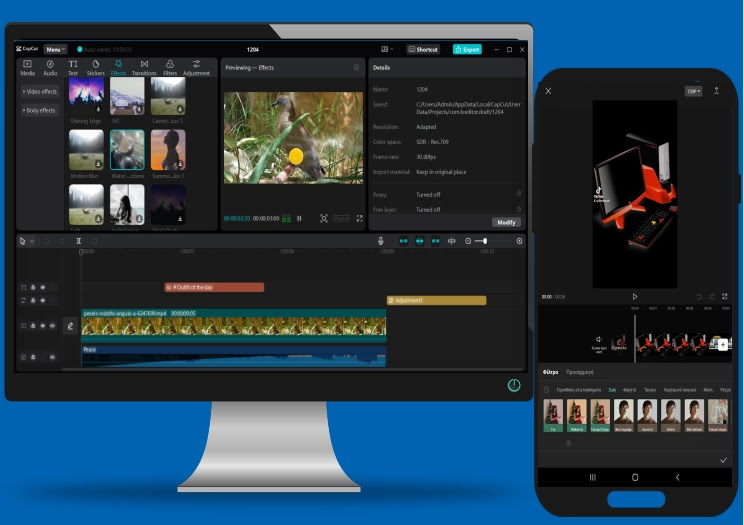Select the Peace audio clip

(x=234, y=356)
